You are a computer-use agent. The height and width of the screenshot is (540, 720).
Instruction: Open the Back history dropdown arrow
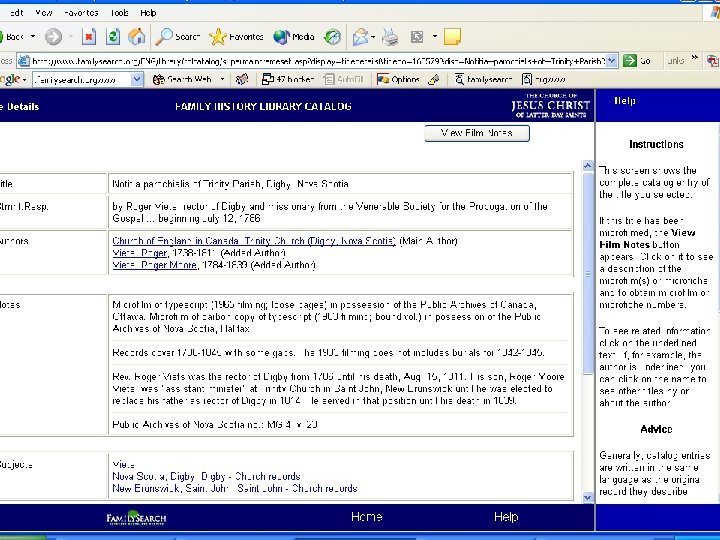tap(33, 37)
